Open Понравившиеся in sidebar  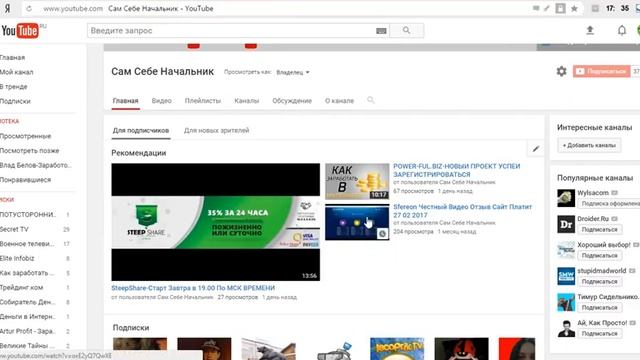click(26, 180)
